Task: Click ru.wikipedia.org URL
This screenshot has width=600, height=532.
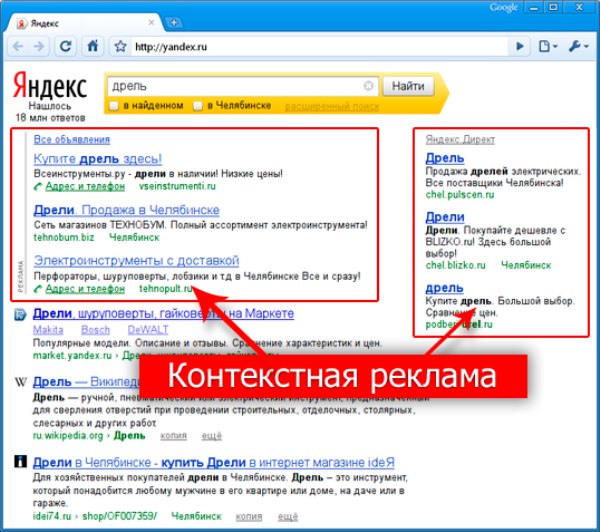Action: tap(68, 436)
